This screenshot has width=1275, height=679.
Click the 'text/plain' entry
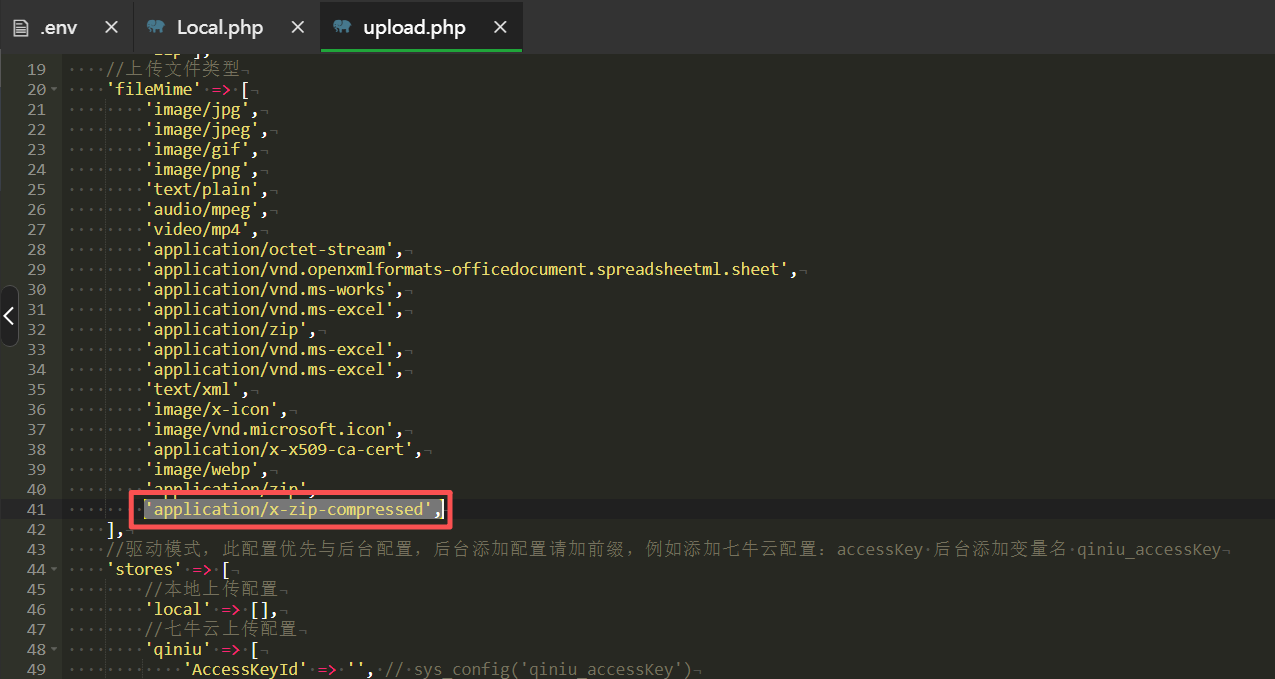pyautogui.click(x=206, y=189)
